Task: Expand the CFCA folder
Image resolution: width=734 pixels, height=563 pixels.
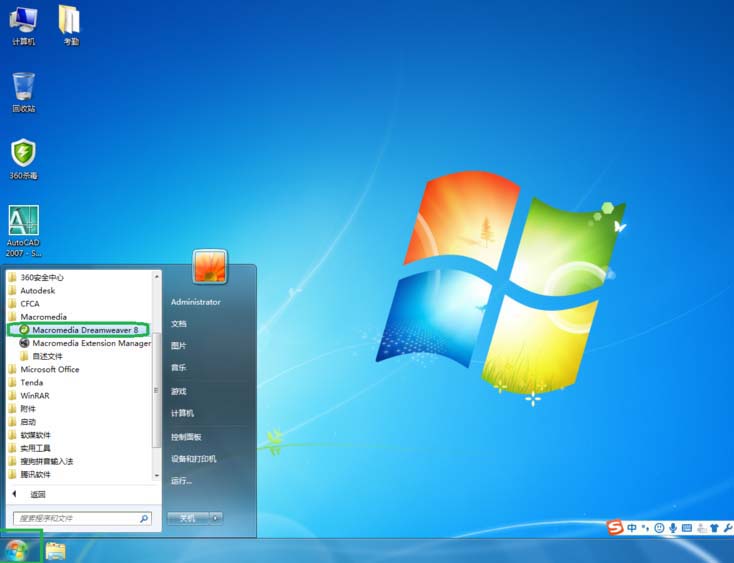Action: (24, 304)
